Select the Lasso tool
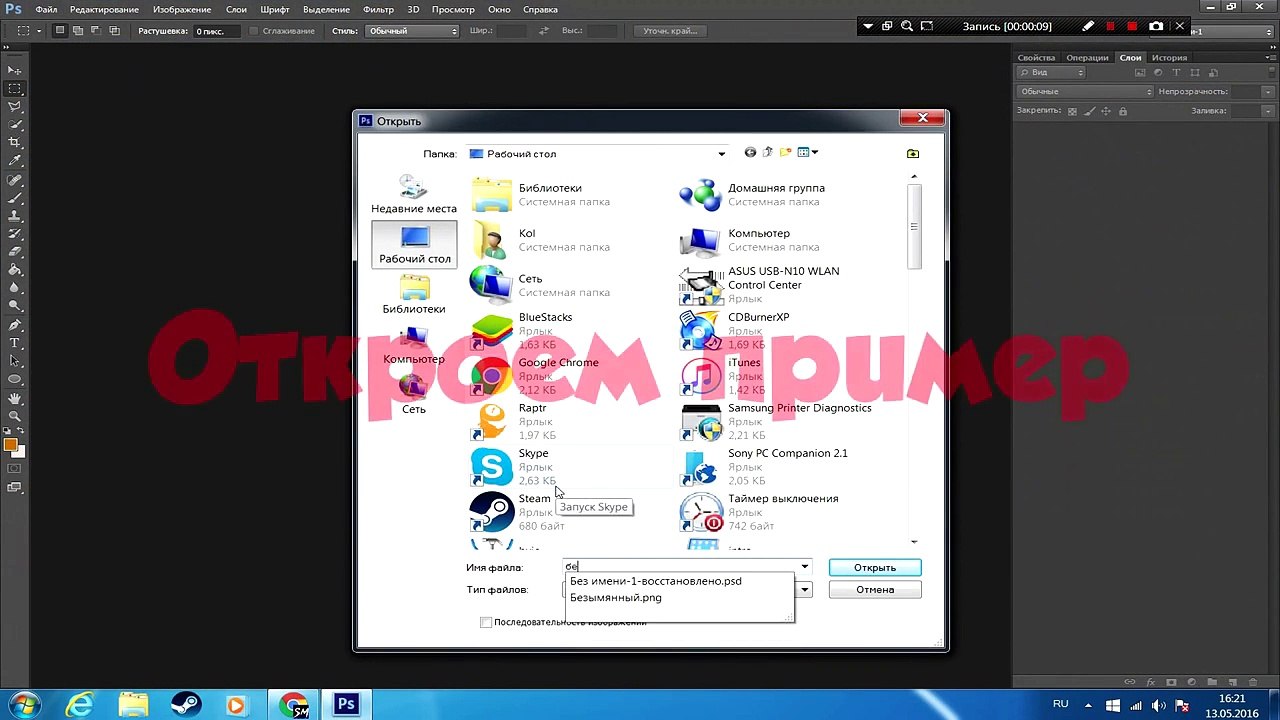This screenshot has width=1280, height=720. [x=15, y=106]
